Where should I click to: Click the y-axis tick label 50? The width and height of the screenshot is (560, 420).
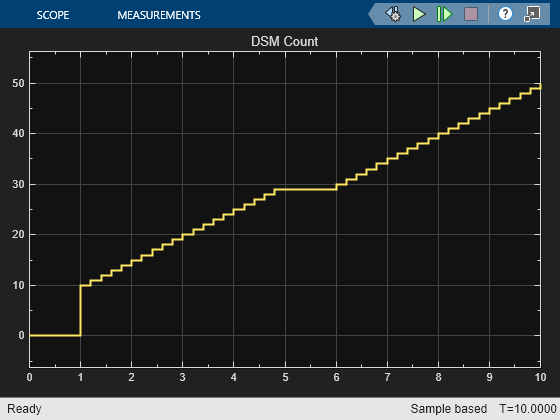(x=18, y=84)
